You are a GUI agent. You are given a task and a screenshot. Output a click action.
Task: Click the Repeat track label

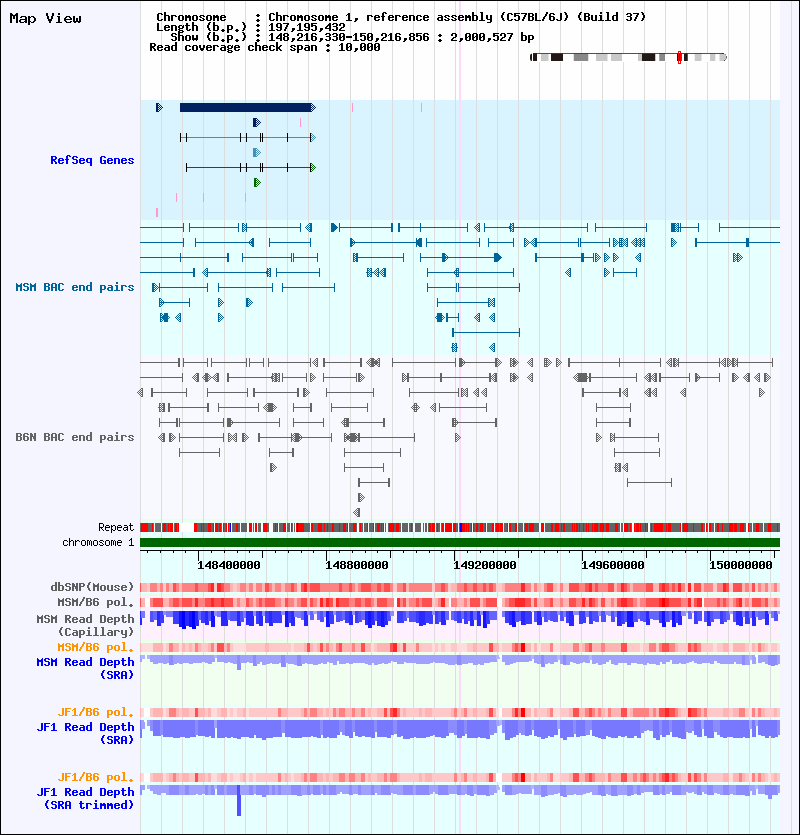116,527
